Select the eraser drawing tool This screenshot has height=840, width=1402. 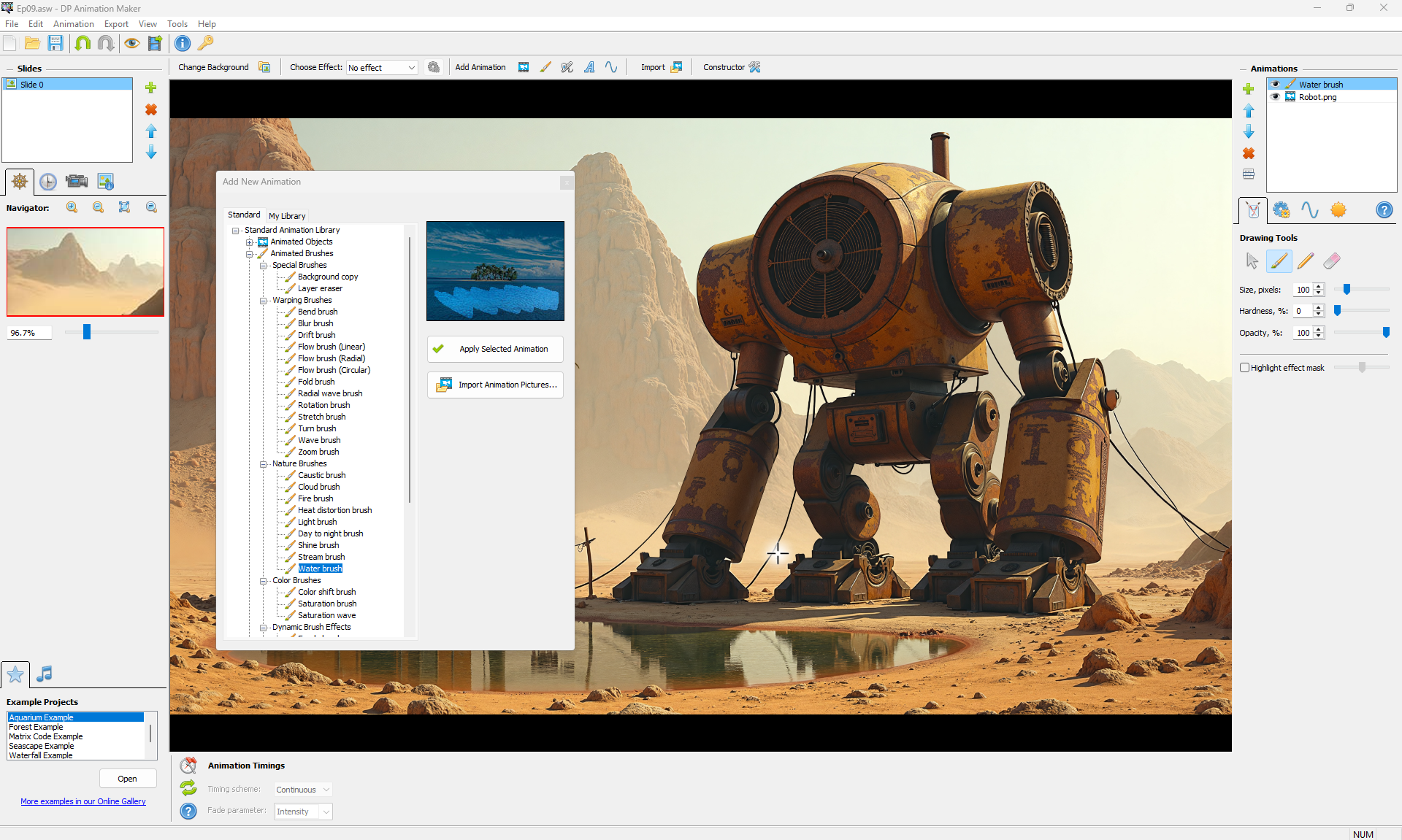pyautogui.click(x=1331, y=261)
